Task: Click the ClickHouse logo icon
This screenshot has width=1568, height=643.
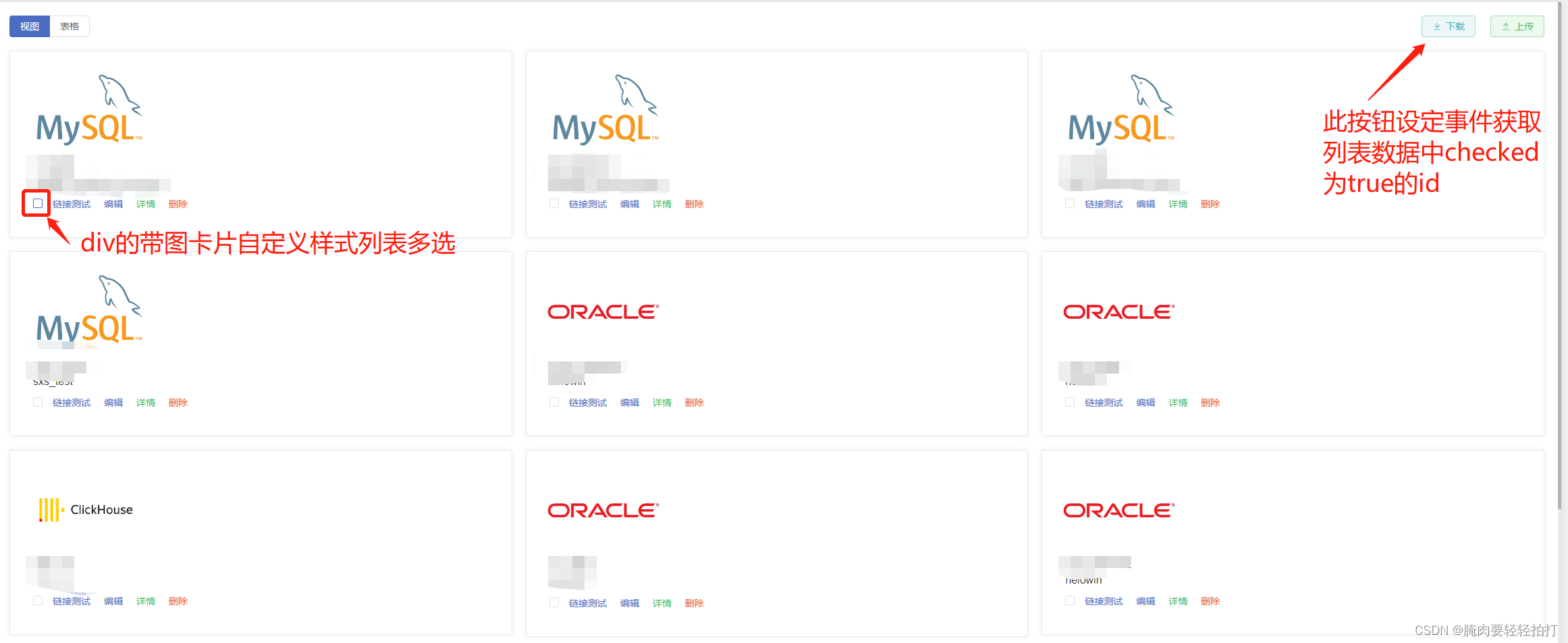Action: [x=48, y=509]
